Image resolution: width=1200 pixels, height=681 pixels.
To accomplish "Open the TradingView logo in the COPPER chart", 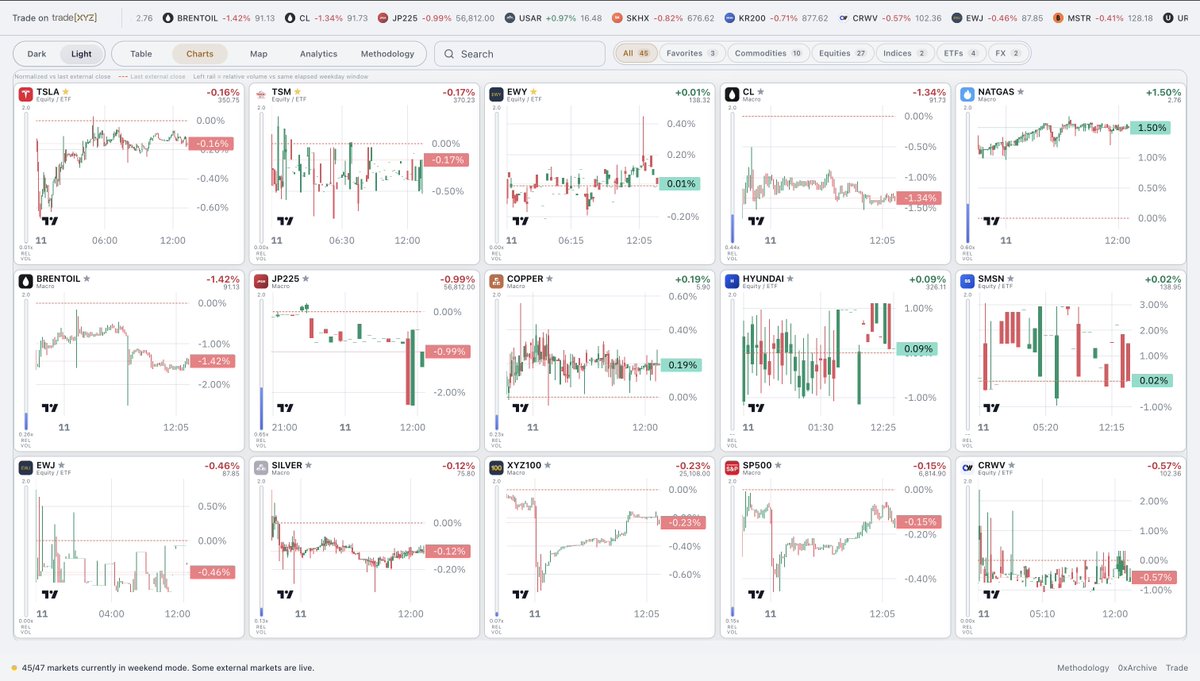I will [520, 408].
